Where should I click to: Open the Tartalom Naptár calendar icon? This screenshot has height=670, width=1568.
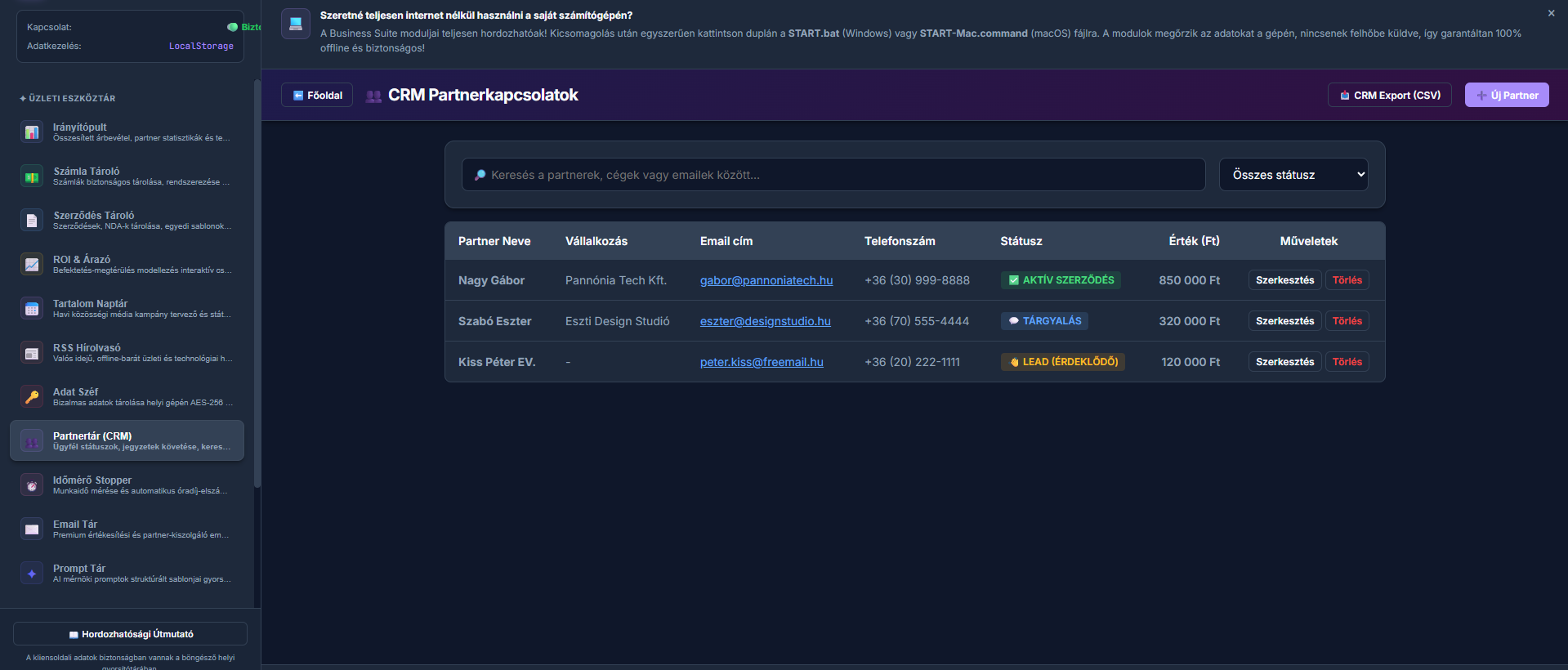[32, 308]
